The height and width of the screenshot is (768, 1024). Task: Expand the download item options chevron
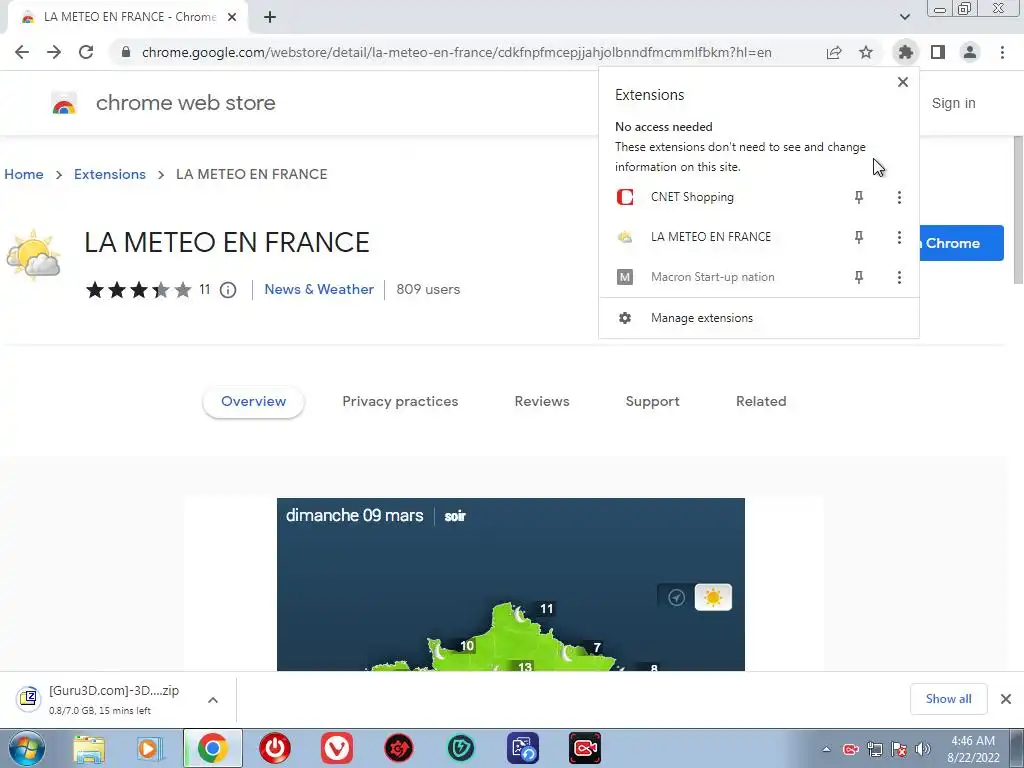pos(213,700)
